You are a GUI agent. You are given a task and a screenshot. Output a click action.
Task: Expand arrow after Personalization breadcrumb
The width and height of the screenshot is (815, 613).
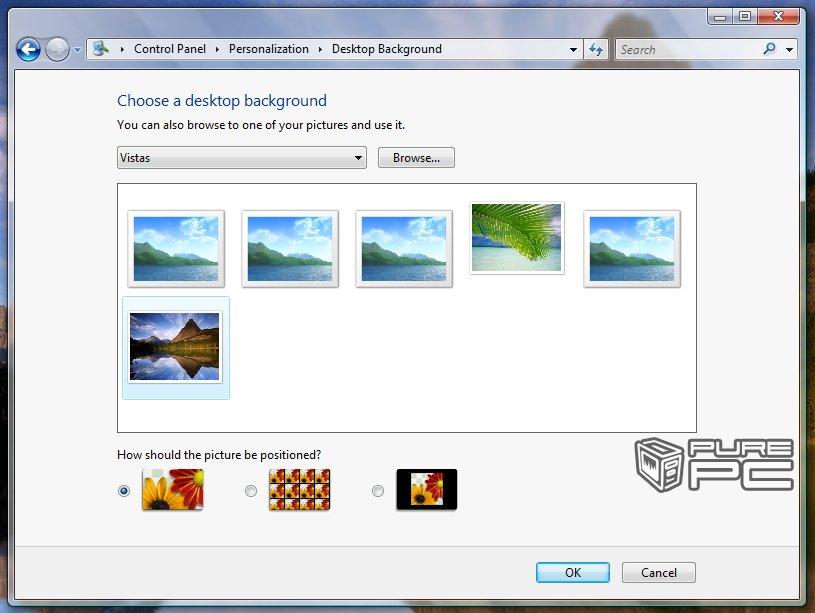320,49
